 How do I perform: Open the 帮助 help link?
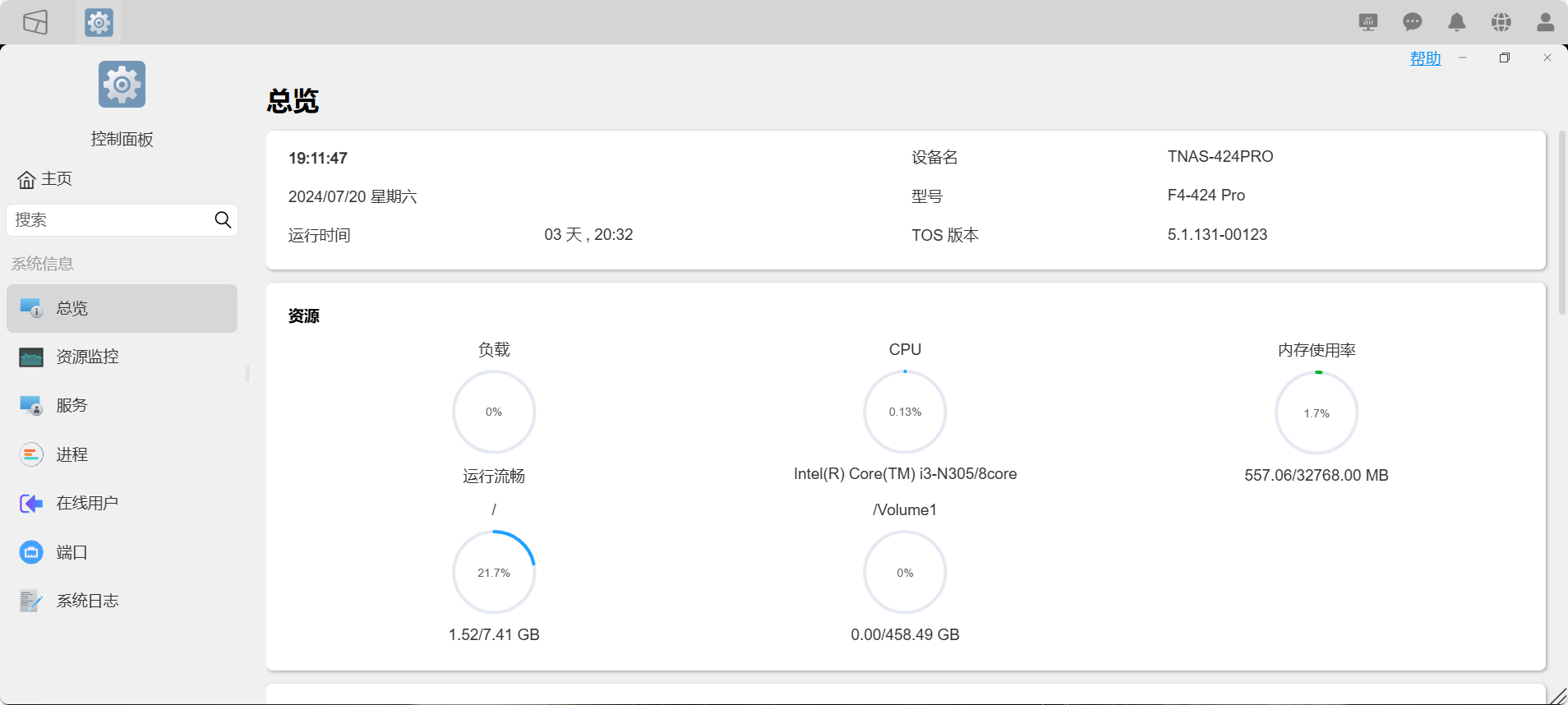pyautogui.click(x=1425, y=58)
